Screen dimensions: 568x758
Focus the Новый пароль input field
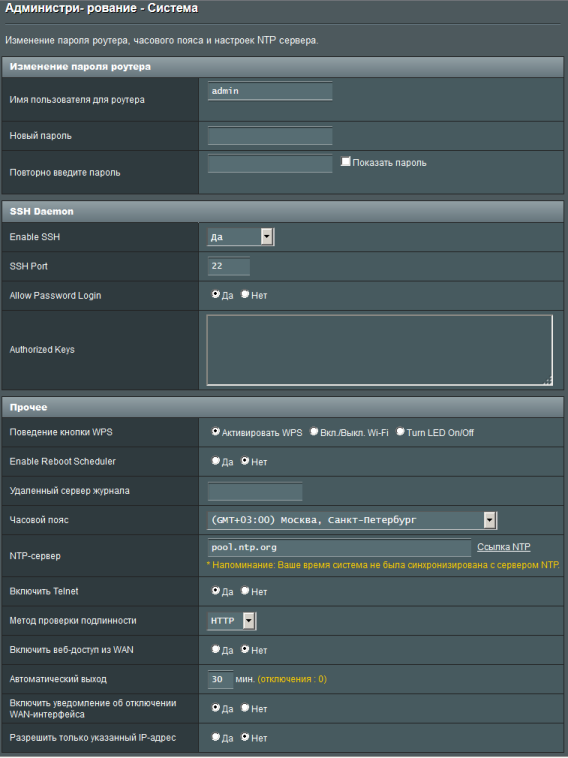click(270, 135)
